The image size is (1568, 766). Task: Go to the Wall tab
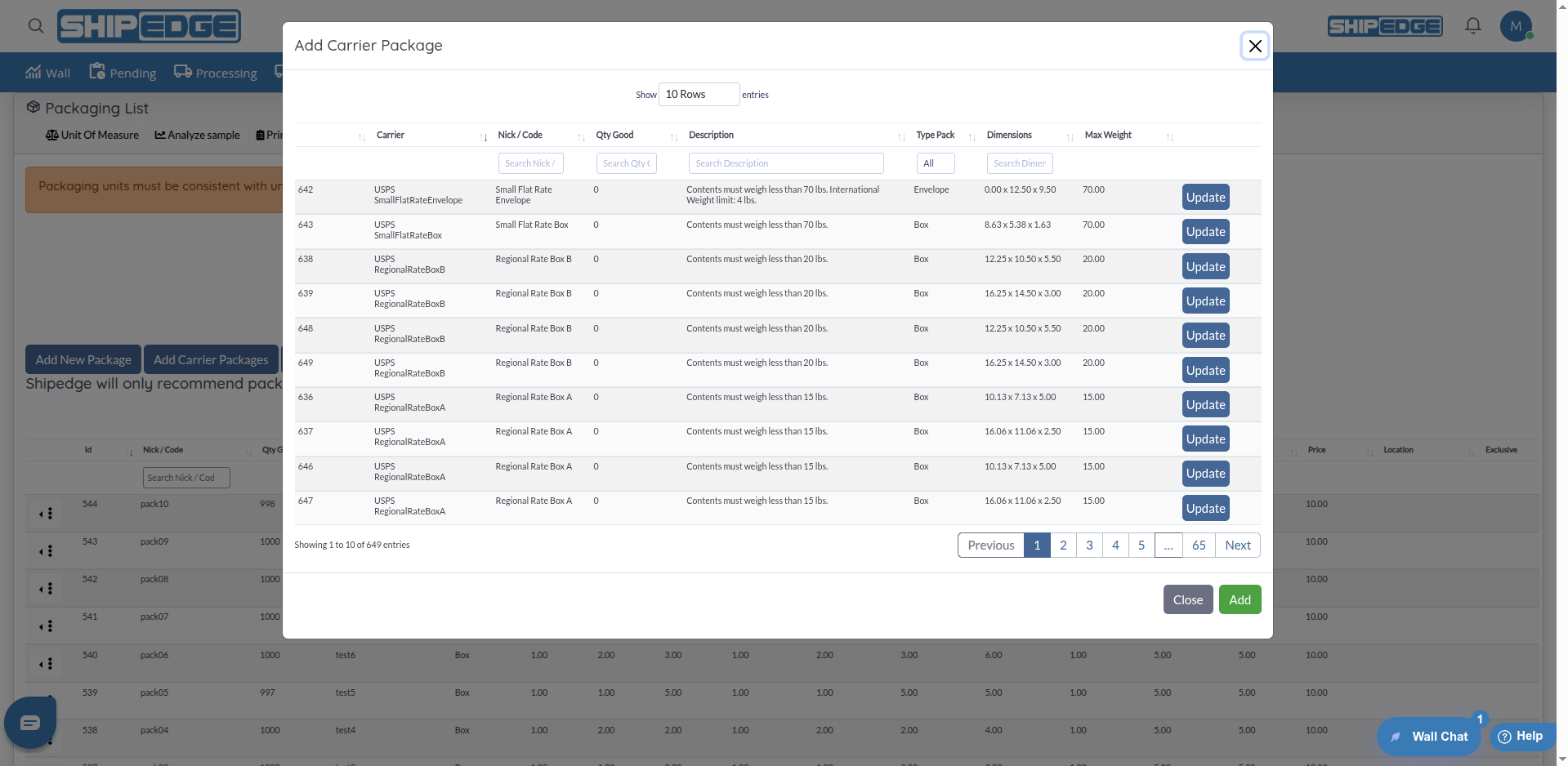tap(48, 73)
